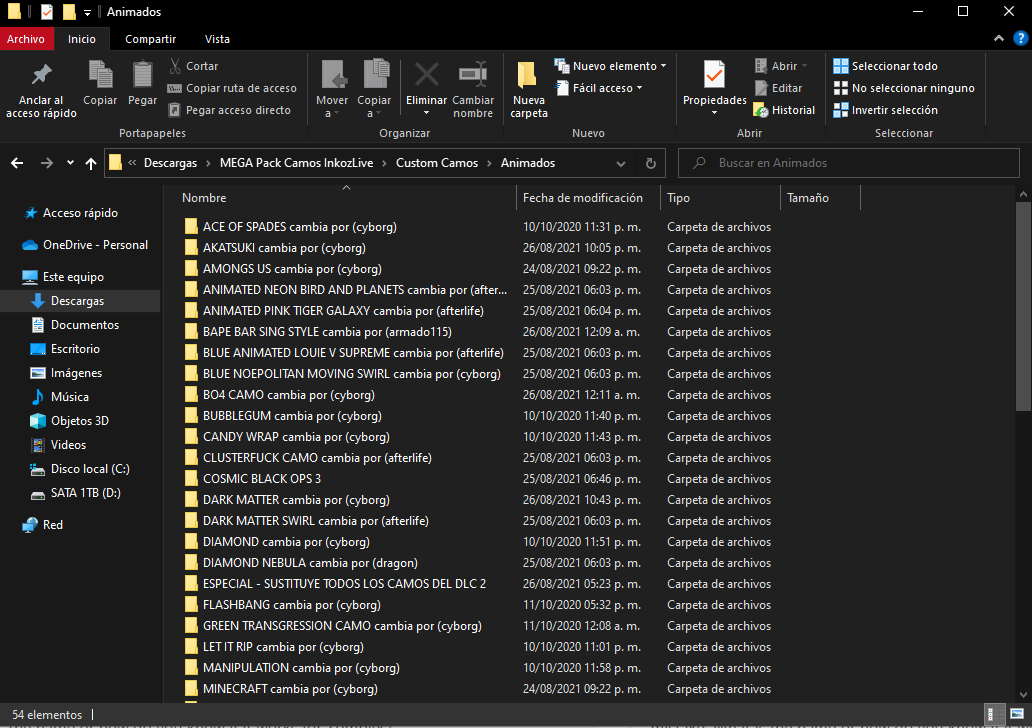Open the Historial command

785,110
